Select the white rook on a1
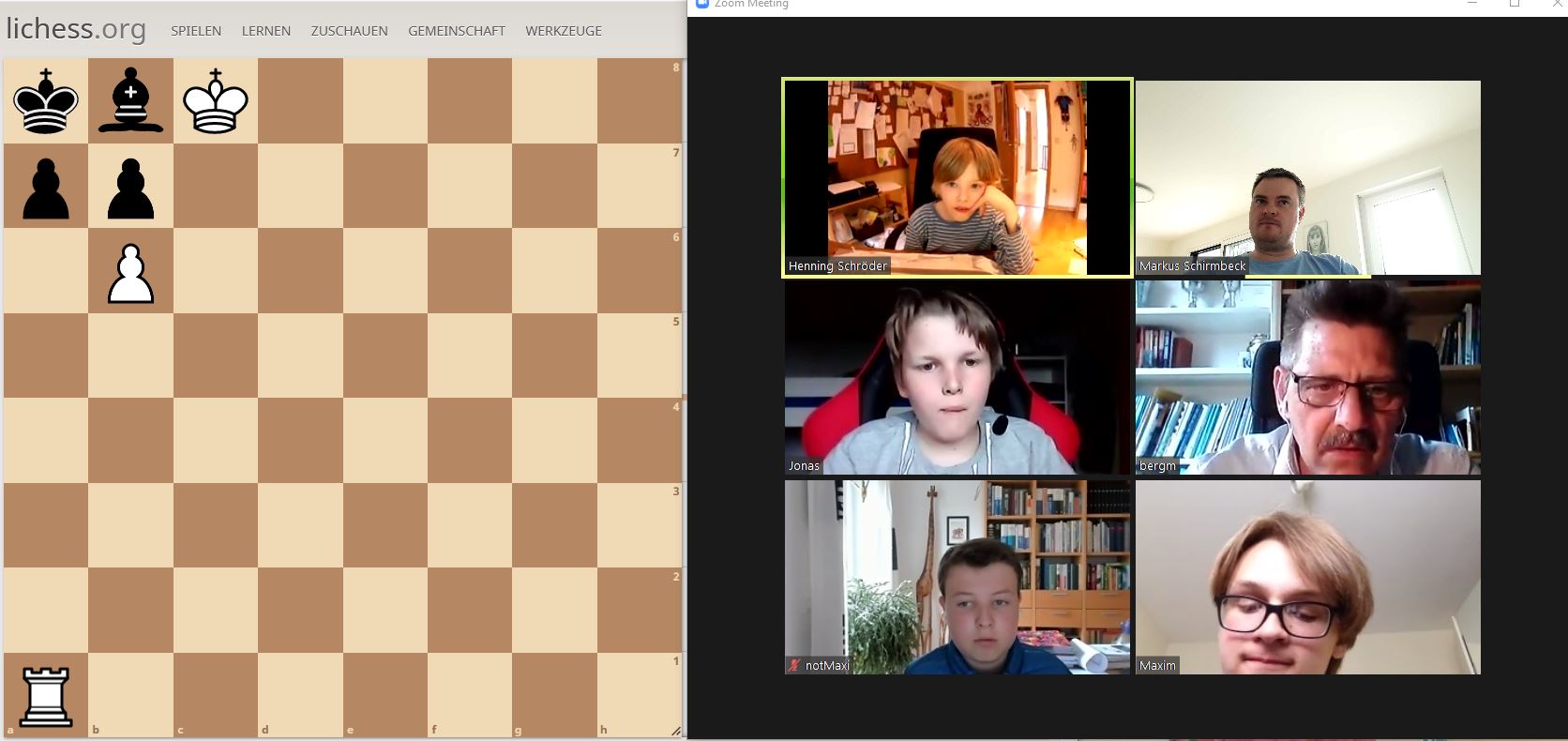 [46, 695]
